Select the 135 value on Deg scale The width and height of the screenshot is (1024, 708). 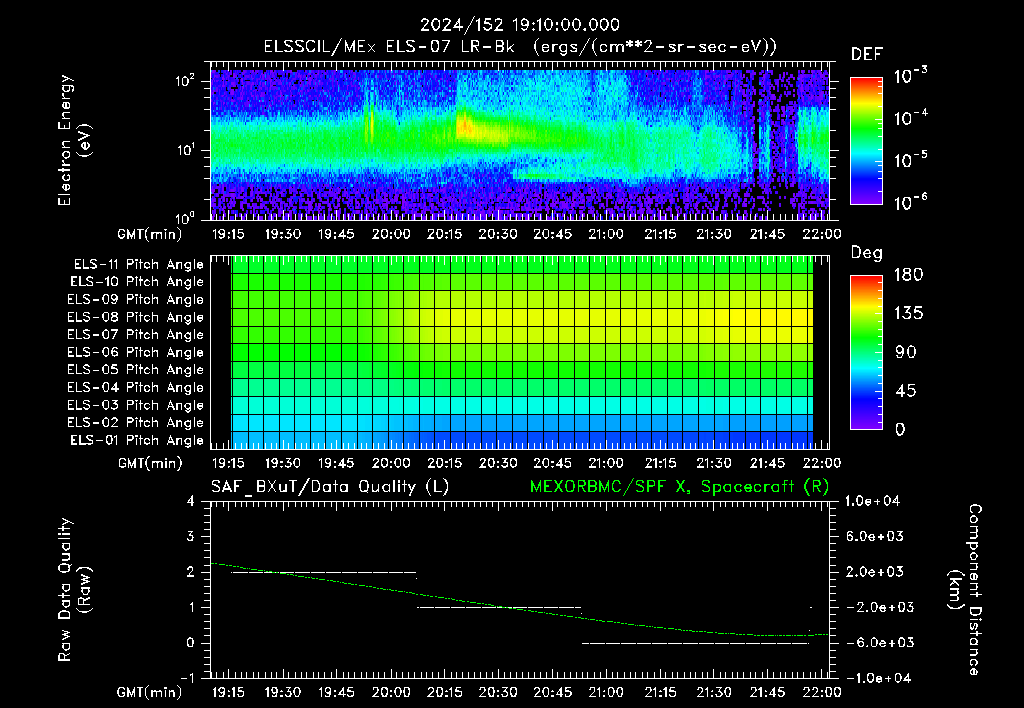[909, 313]
